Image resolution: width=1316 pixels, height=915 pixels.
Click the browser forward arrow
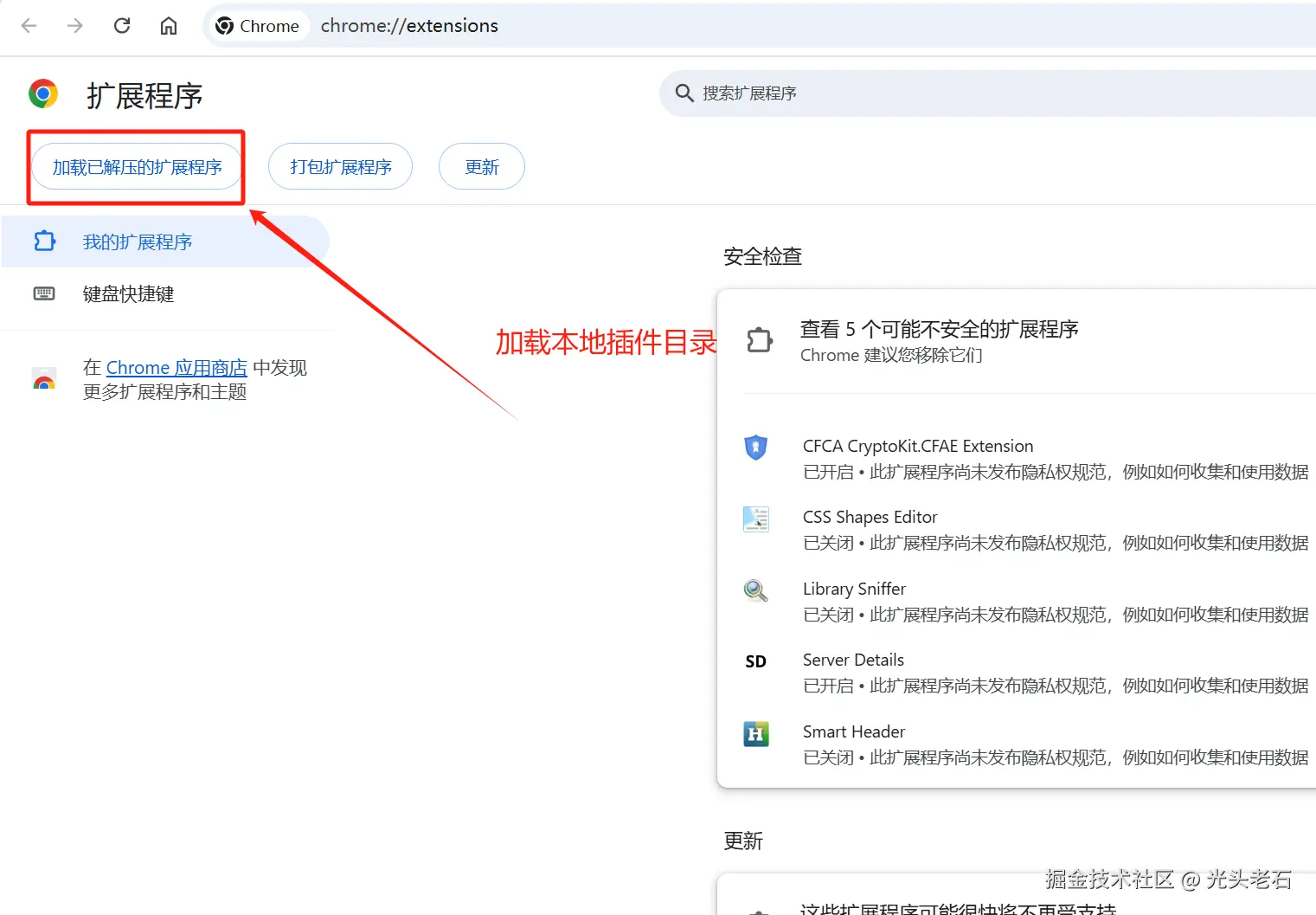pos(75,26)
